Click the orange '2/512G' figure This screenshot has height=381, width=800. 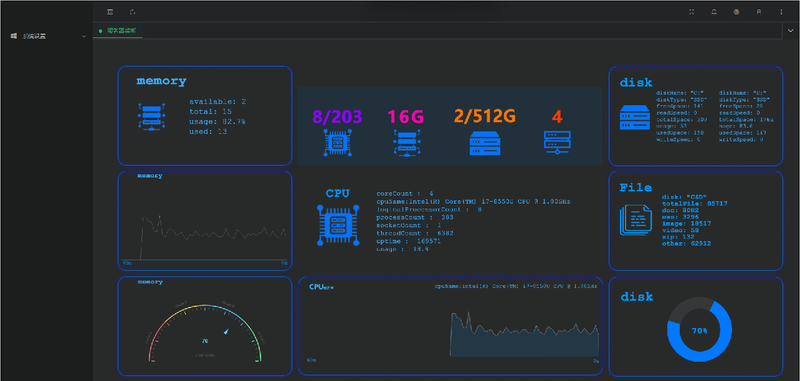pos(485,117)
